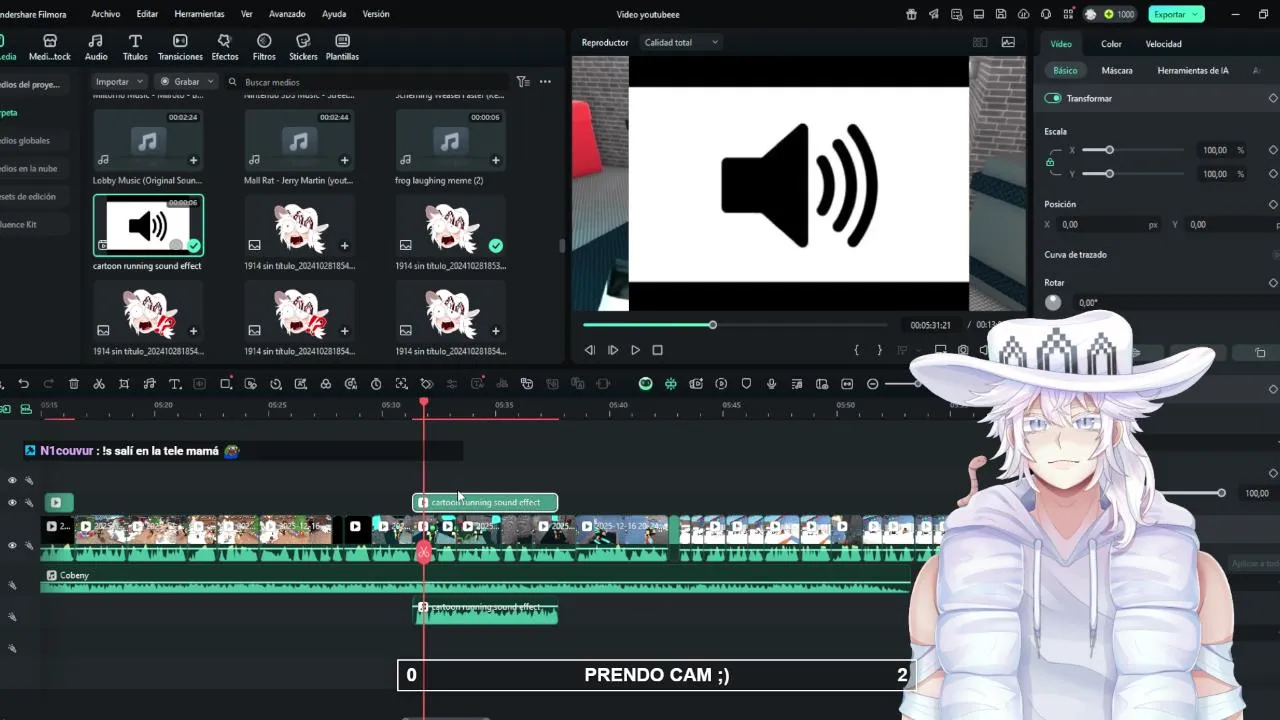Click the gift box icon in title bar
Screen dimensions: 1280x720
911,14
